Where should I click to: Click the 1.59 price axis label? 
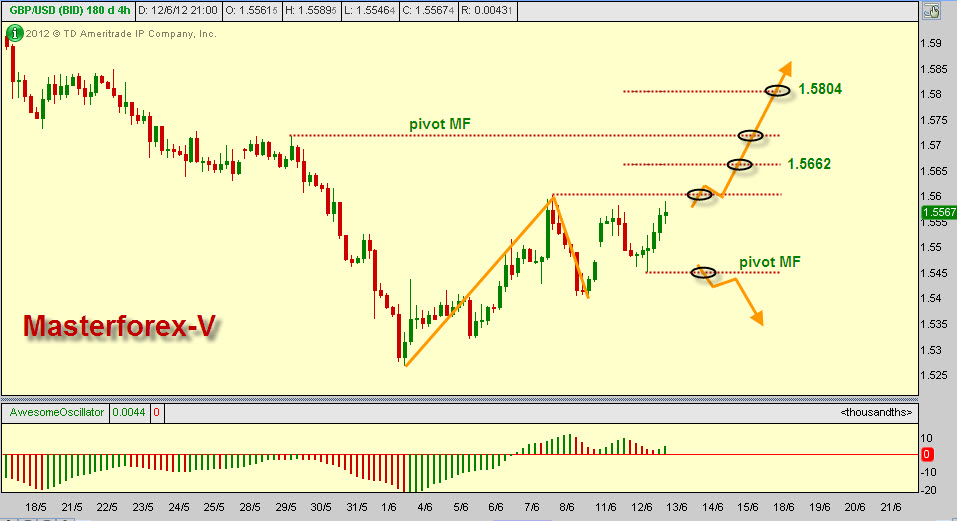930,43
